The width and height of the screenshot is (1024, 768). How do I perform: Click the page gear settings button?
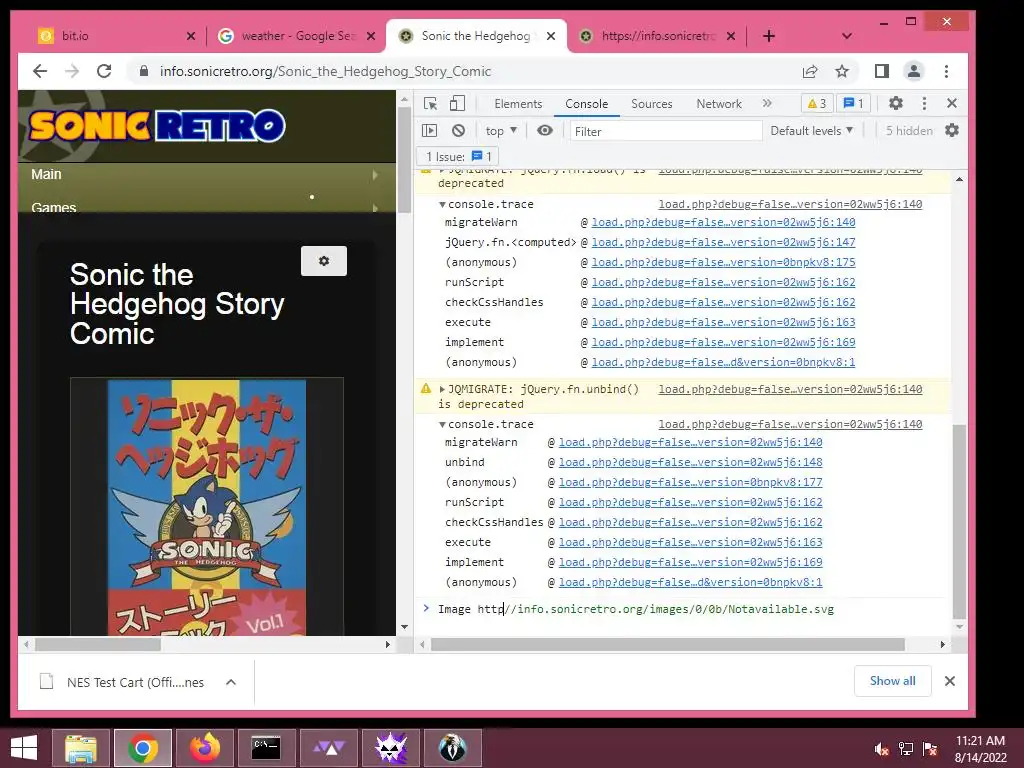(324, 261)
